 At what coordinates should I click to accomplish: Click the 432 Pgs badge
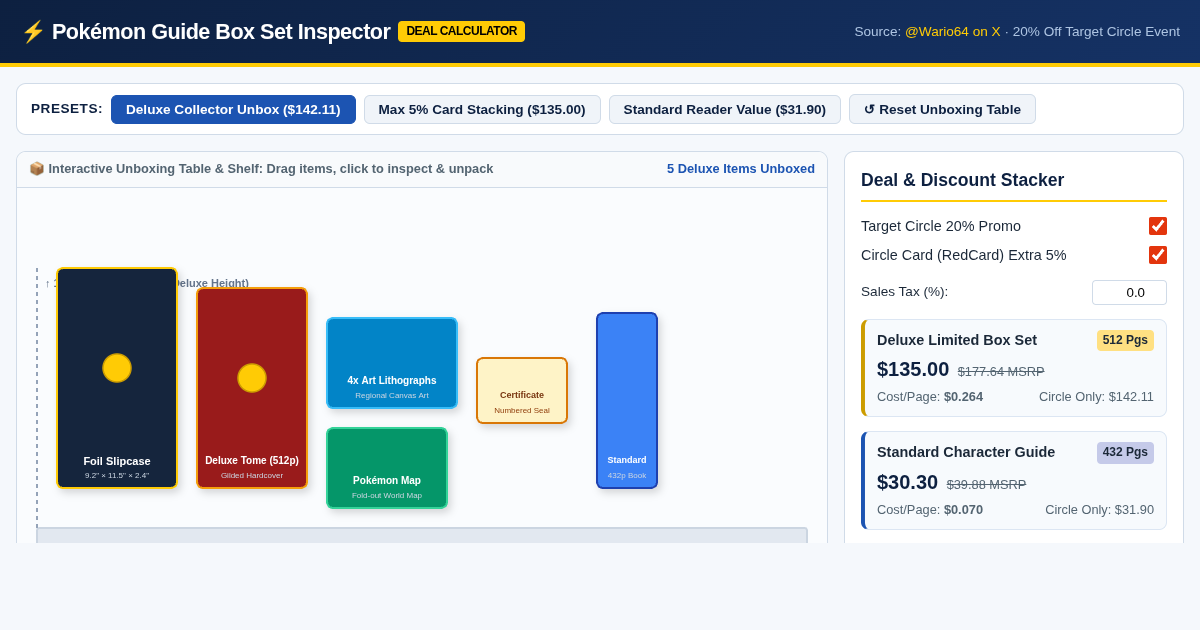tap(1125, 452)
